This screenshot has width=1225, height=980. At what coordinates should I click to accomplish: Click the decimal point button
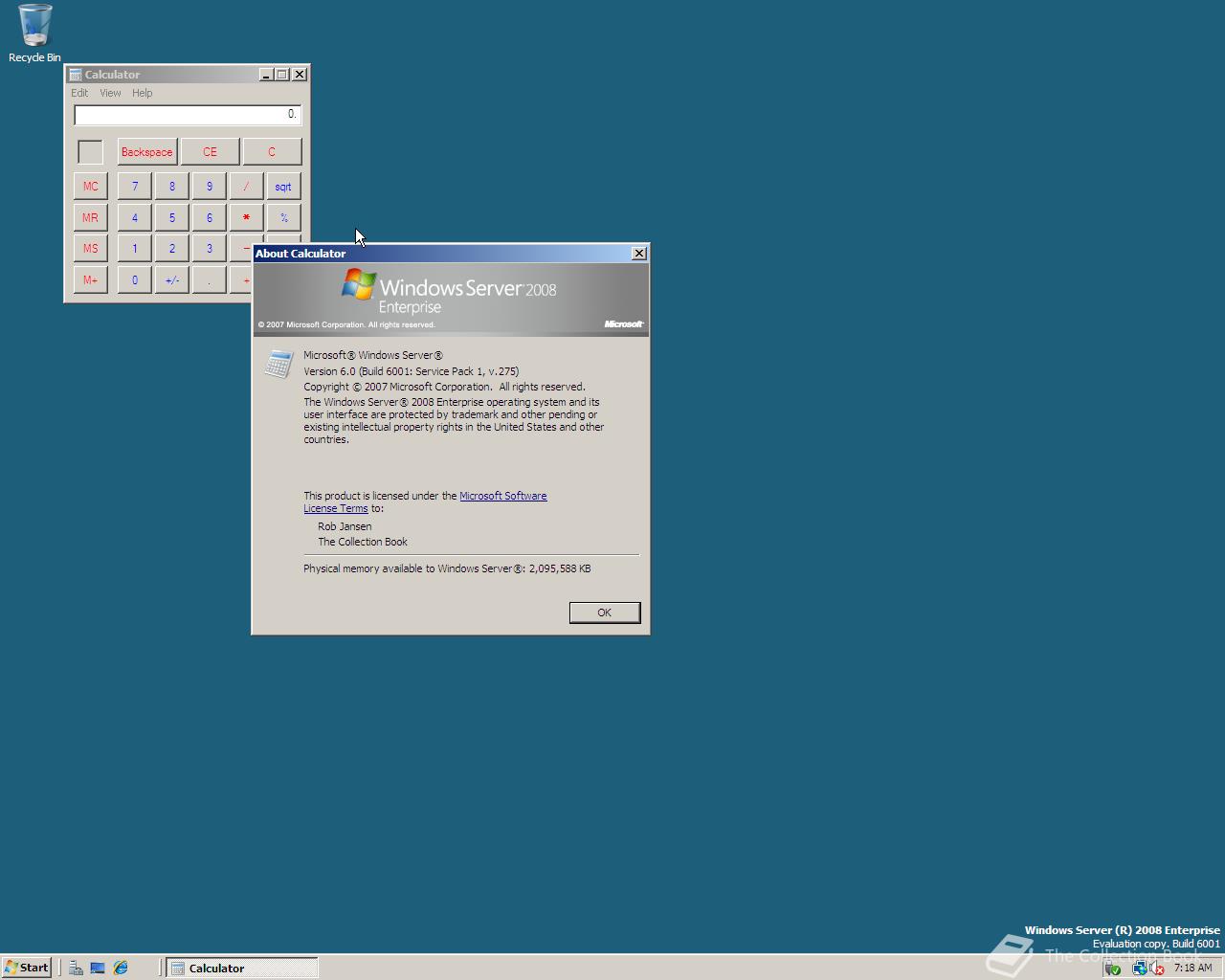[x=210, y=279]
